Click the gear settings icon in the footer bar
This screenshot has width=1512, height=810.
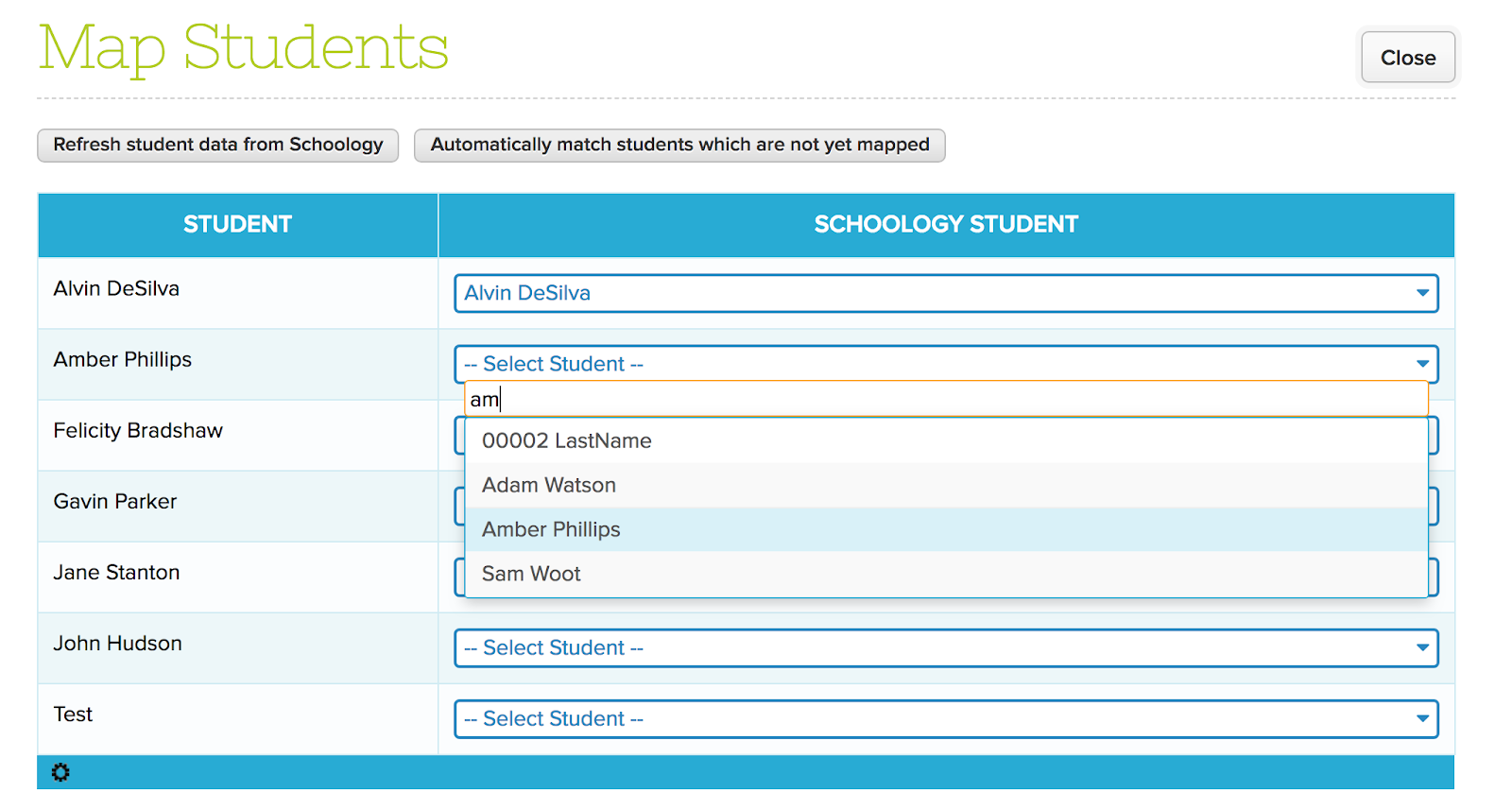pos(60,772)
